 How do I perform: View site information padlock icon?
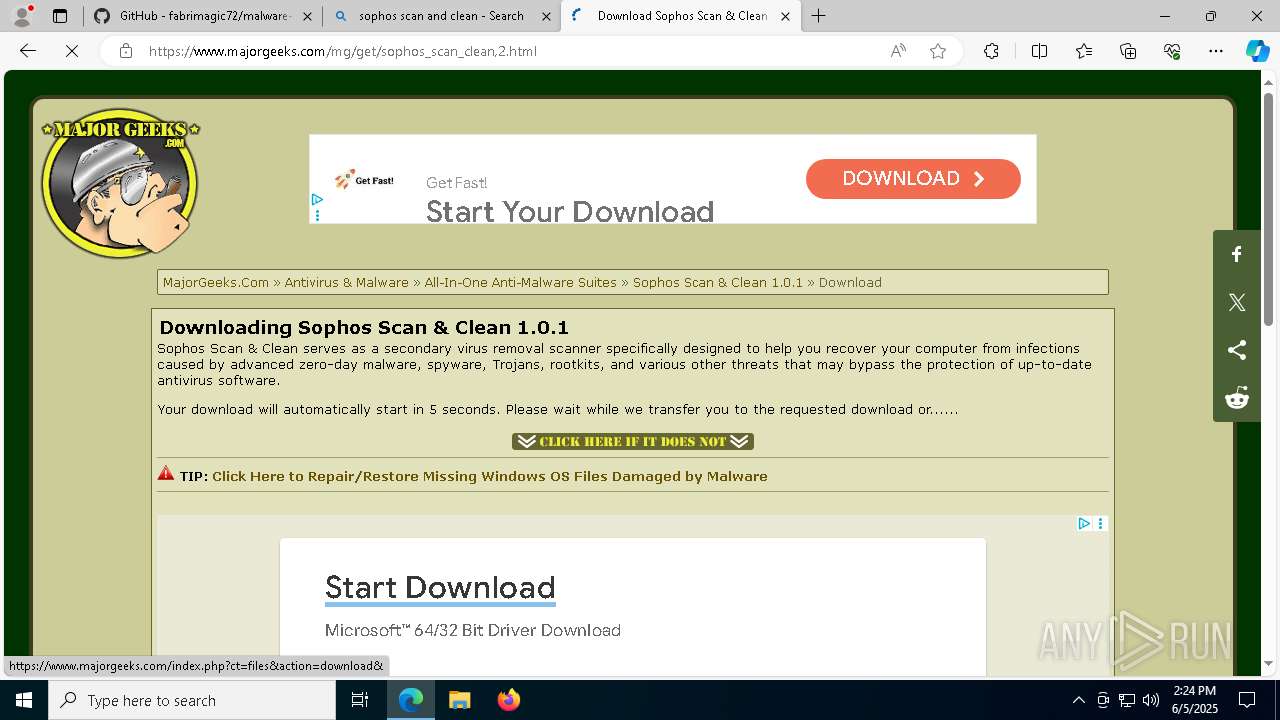point(126,51)
